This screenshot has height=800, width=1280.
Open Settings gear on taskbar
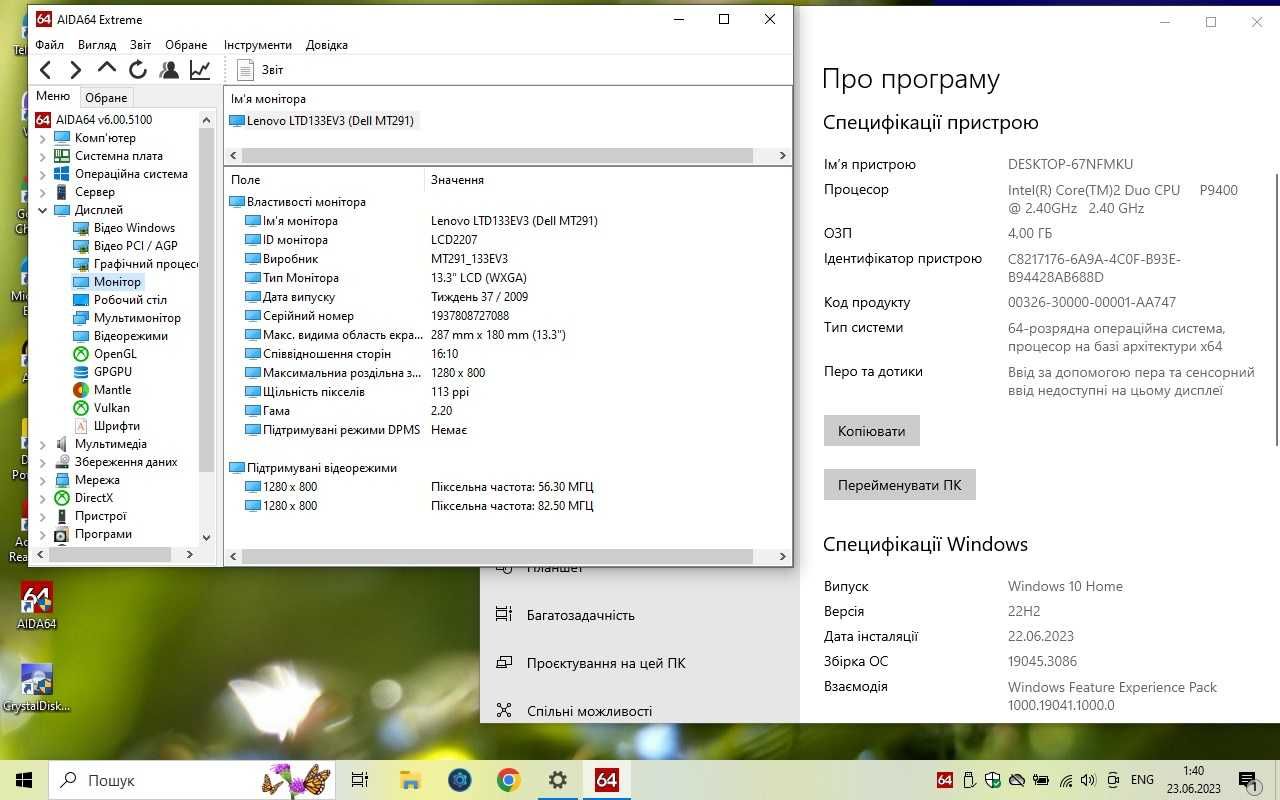coord(557,780)
